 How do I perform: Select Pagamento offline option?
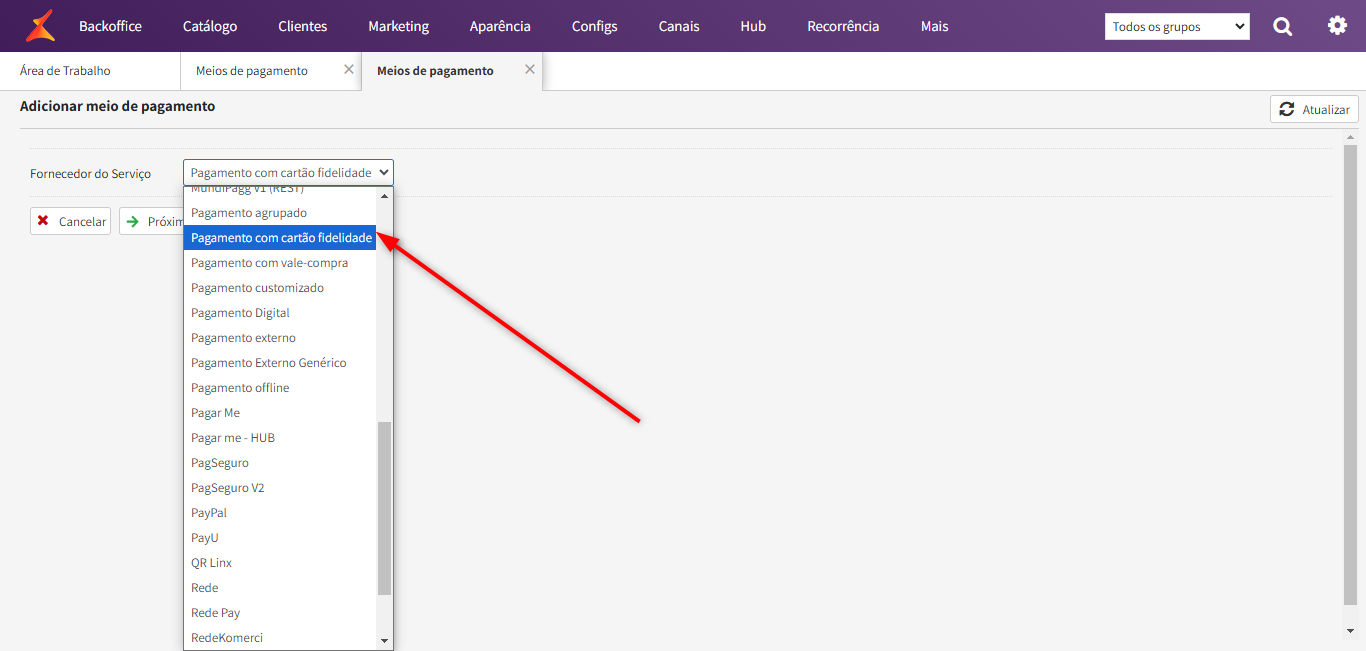coord(280,388)
